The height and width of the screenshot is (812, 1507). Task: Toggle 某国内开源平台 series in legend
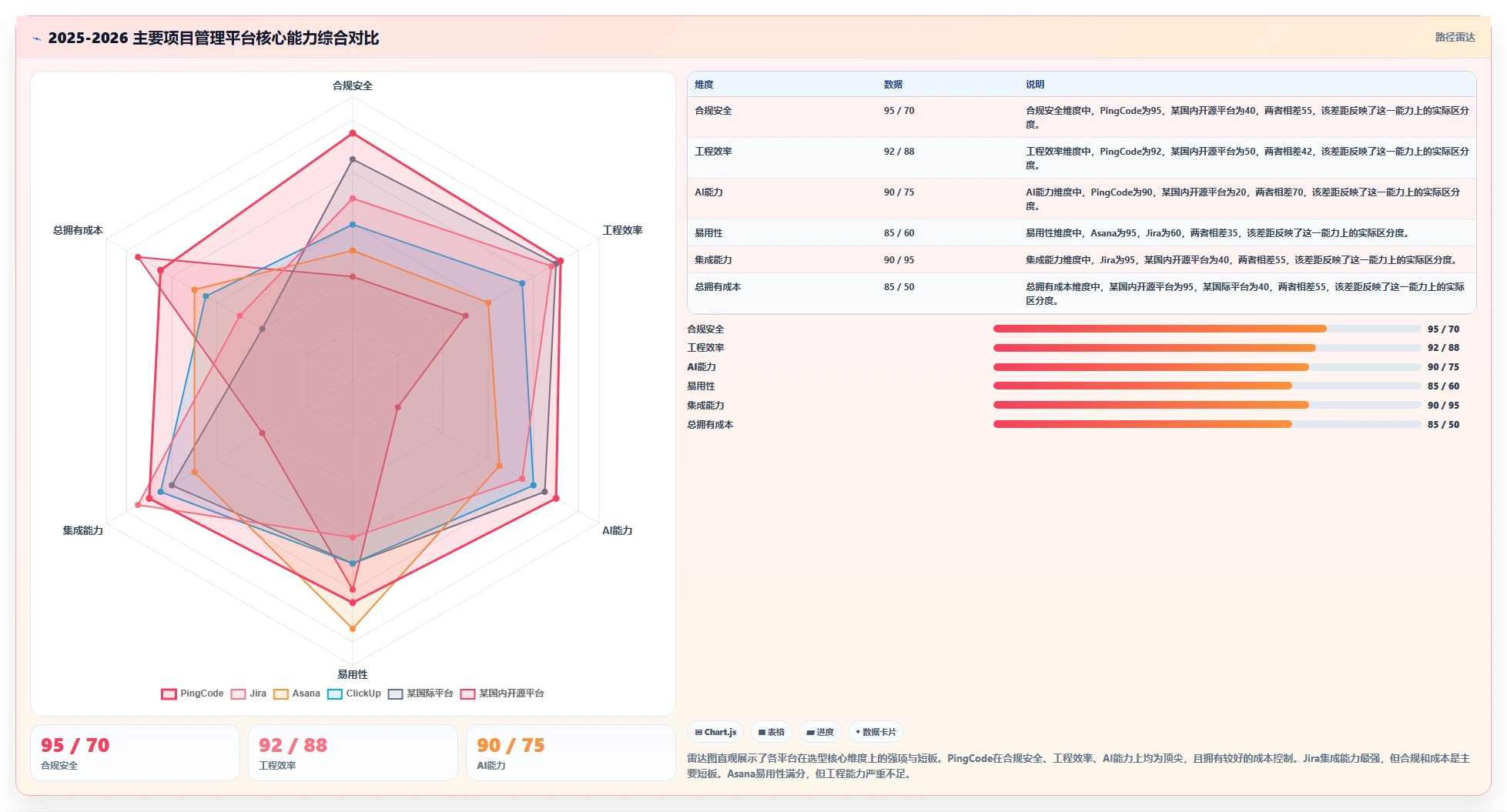(503, 693)
